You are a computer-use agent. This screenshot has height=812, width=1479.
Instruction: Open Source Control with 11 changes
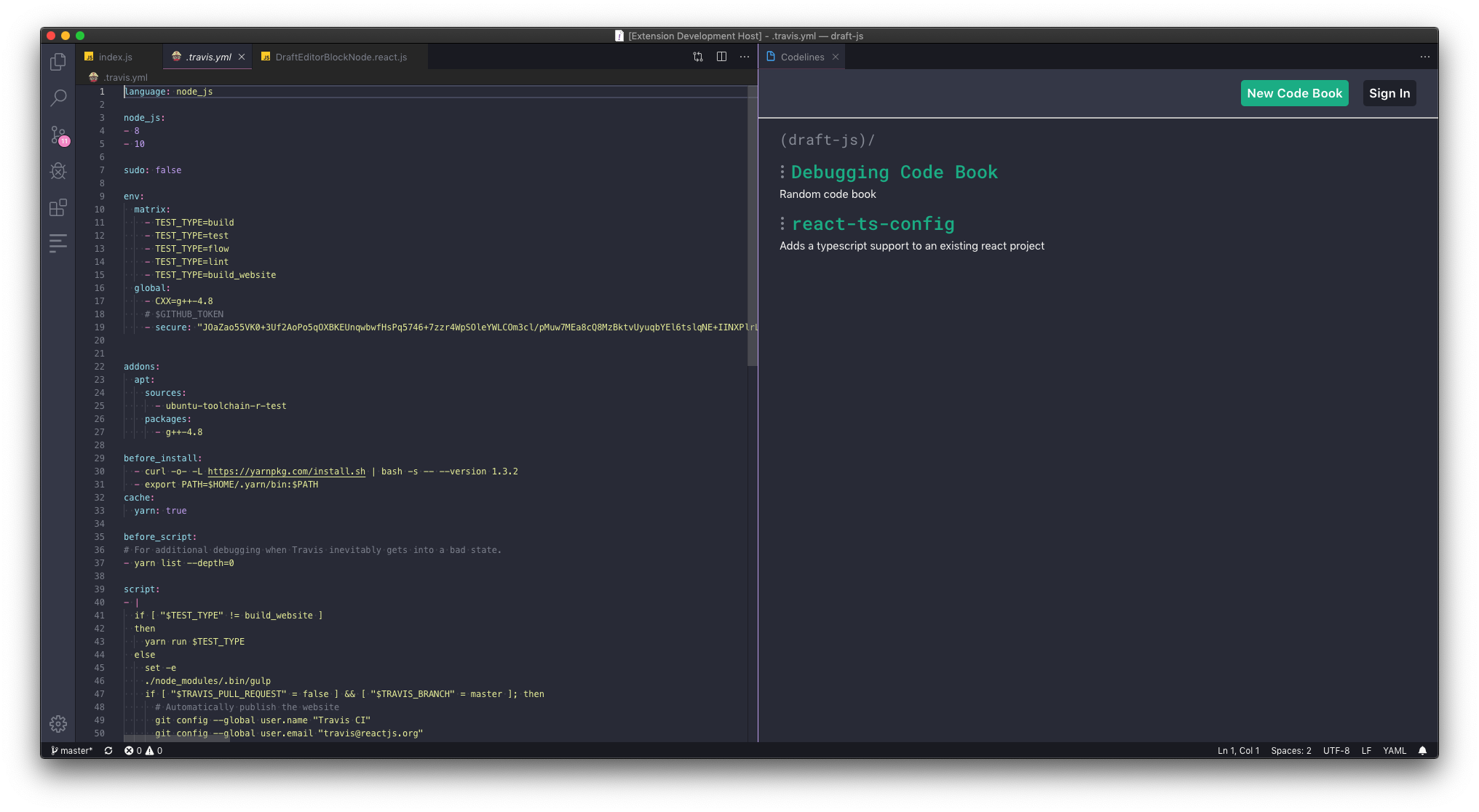58,135
